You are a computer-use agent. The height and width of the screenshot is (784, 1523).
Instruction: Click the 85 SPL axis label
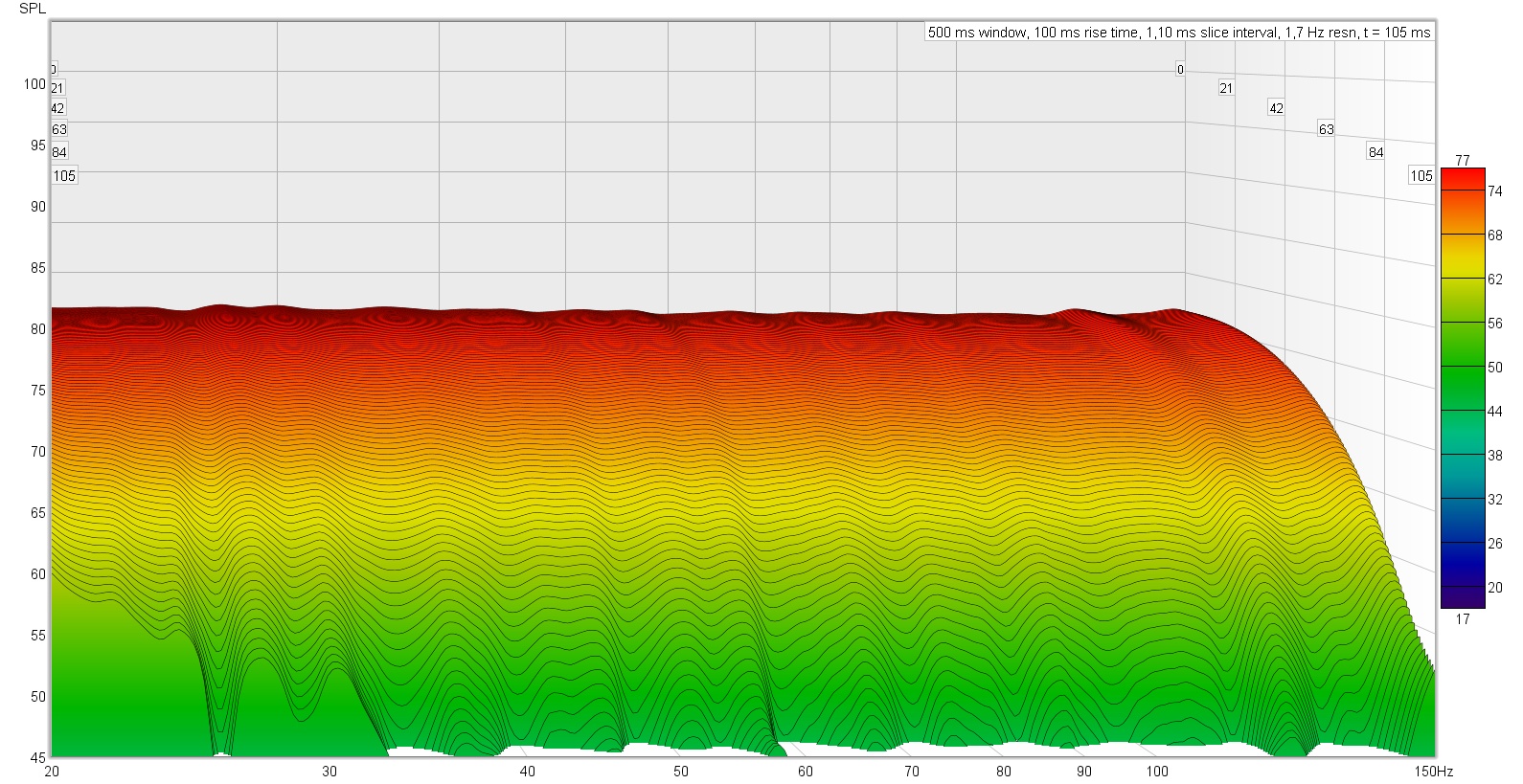tap(38, 268)
